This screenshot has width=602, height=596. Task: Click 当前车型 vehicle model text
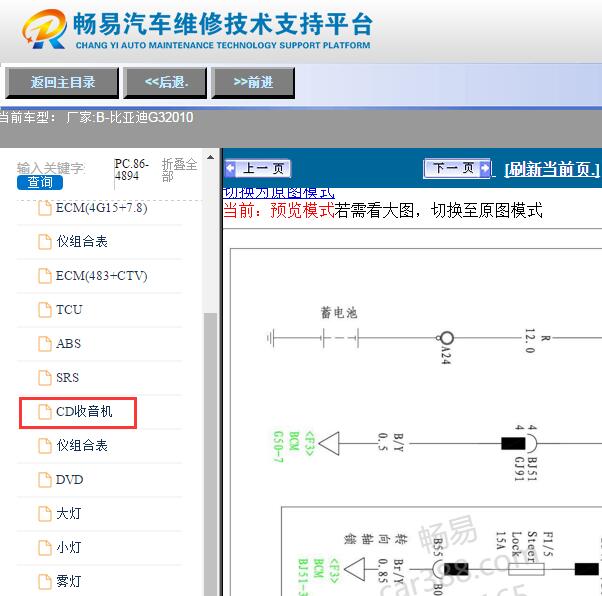97,118
